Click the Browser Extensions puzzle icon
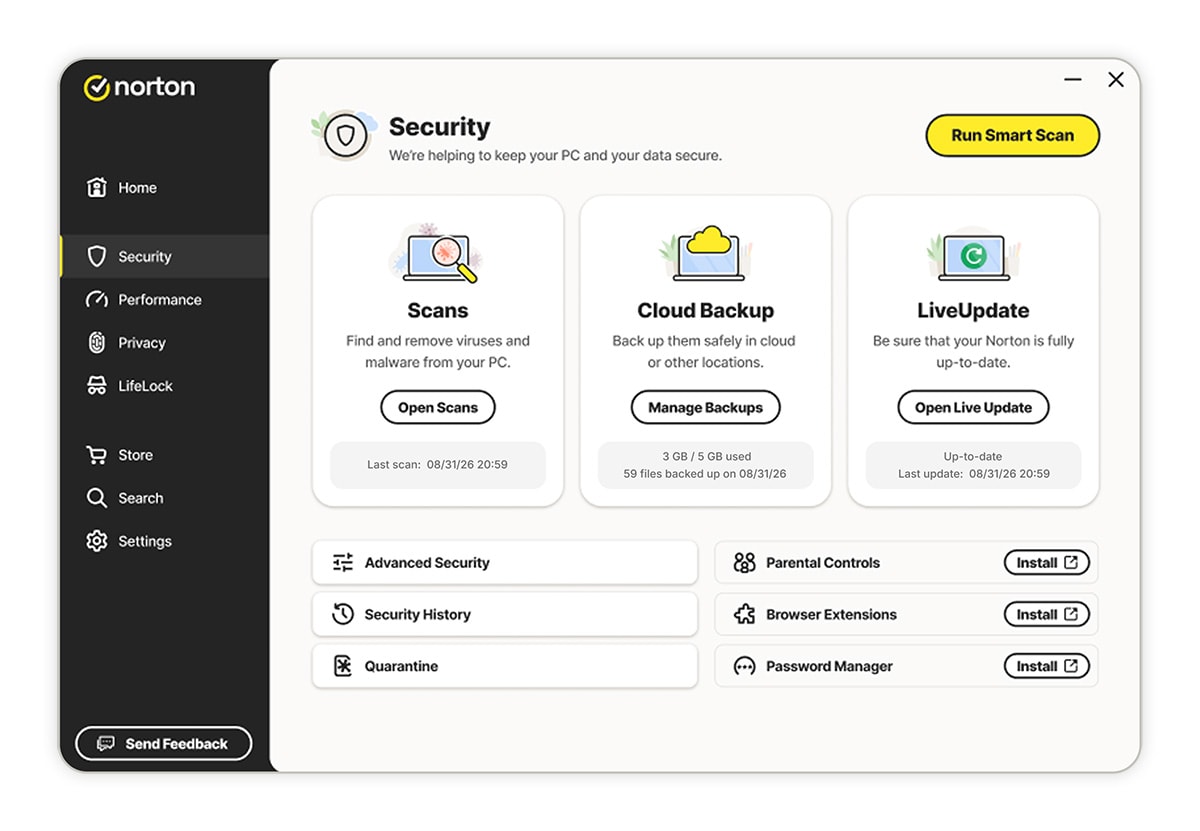 pos(744,614)
